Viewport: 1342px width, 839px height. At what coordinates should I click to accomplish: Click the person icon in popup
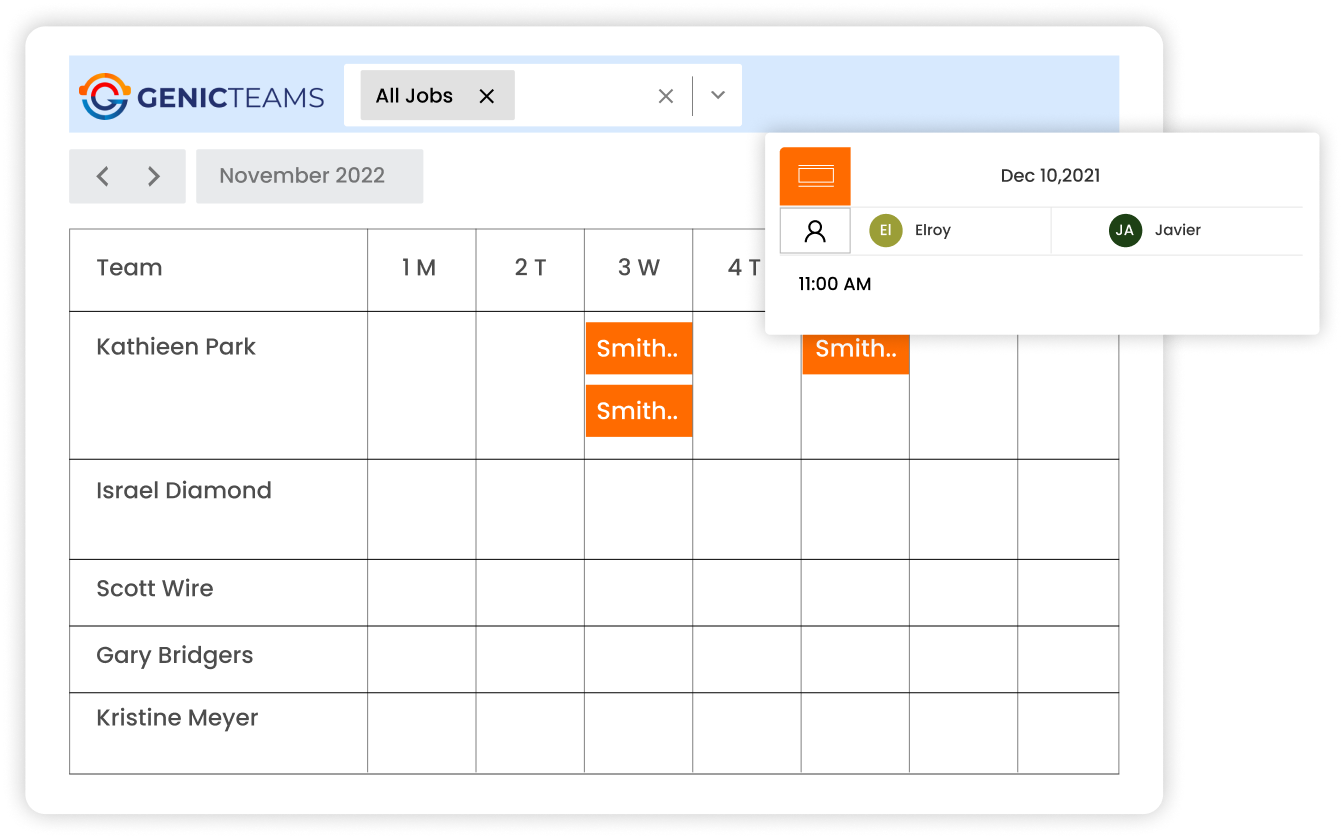pos(815,231)
